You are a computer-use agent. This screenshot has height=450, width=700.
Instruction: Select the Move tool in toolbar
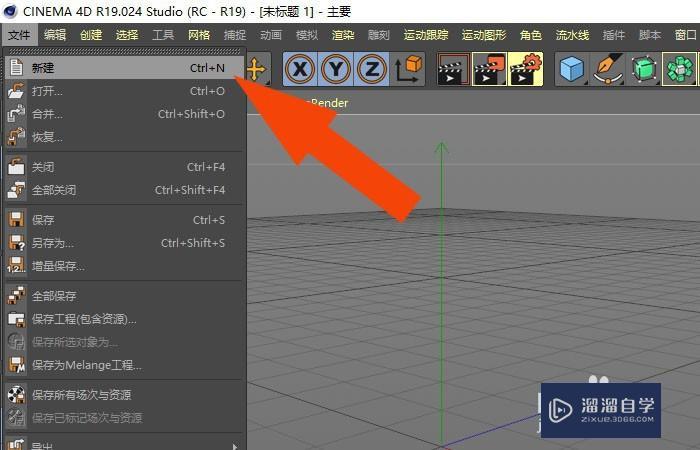(258, 69)
